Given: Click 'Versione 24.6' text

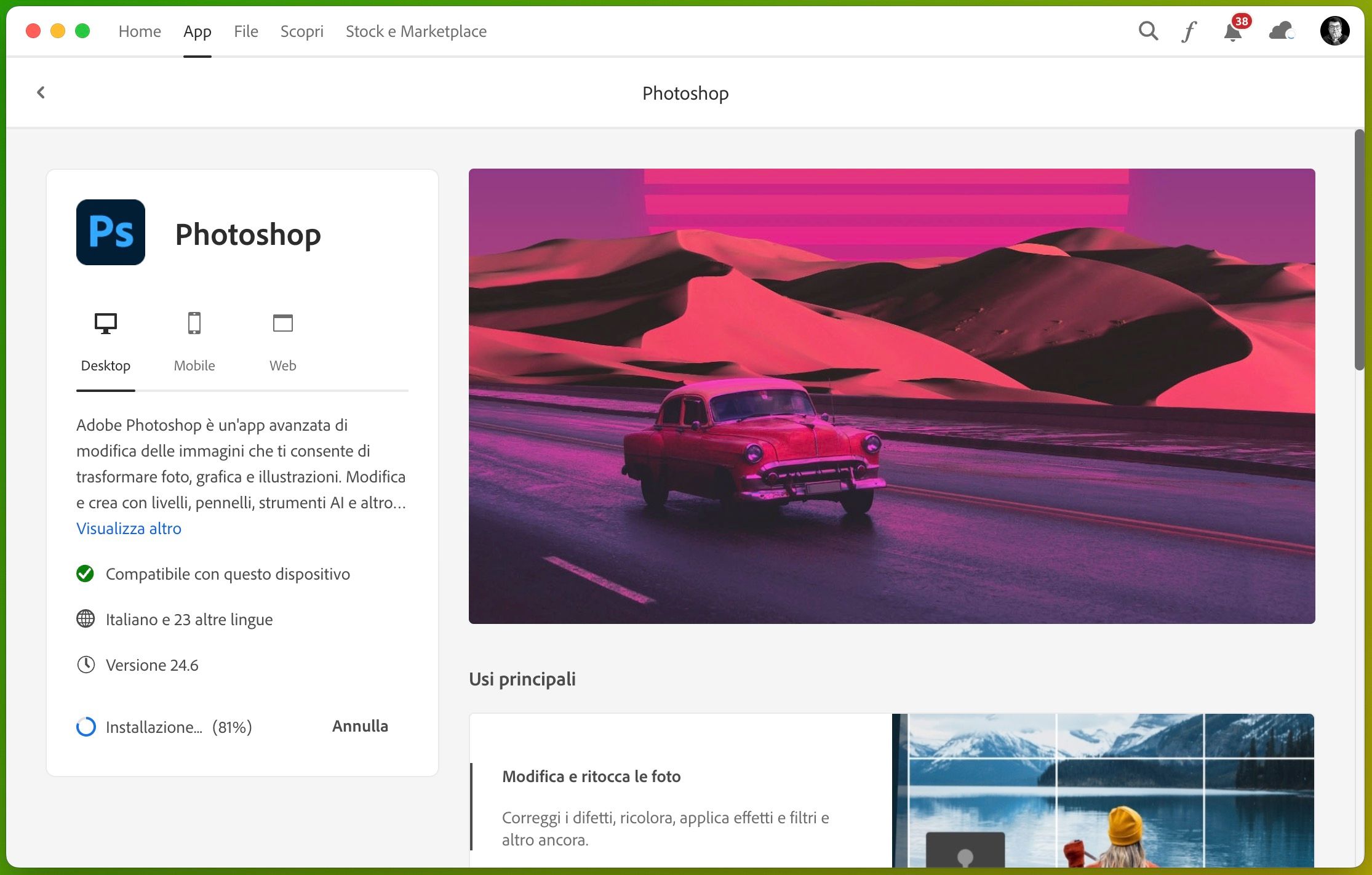Looking at the screenshot, I should [152, 665].
